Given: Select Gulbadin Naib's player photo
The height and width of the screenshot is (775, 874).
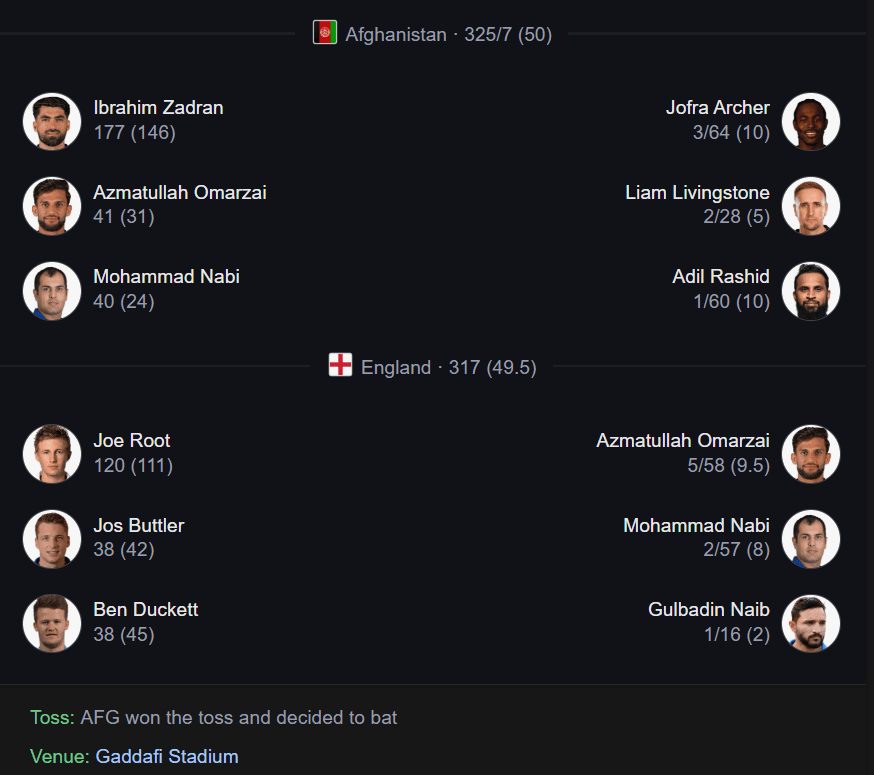Looking at the screenshot, I should click(x=810, y=623).
